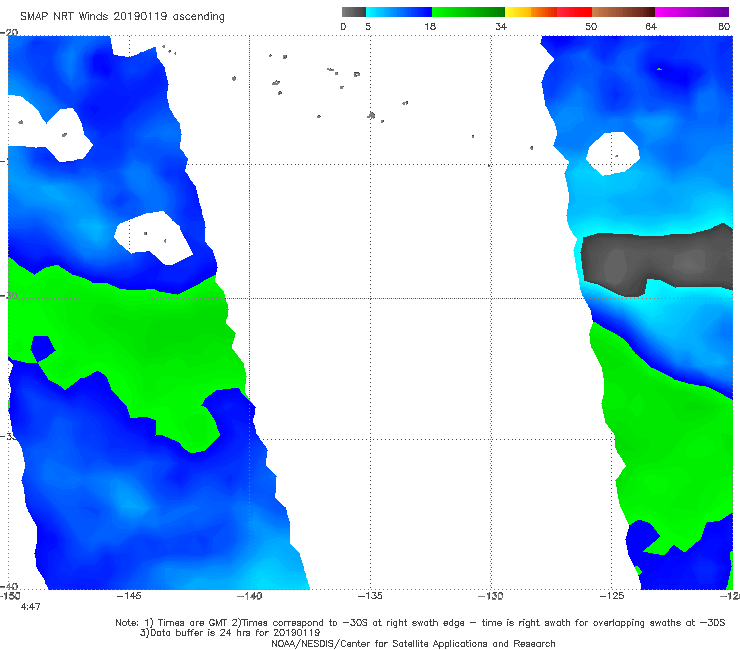
Task: Click the dark gray low-wind patch on right swath
Action: 657,260
